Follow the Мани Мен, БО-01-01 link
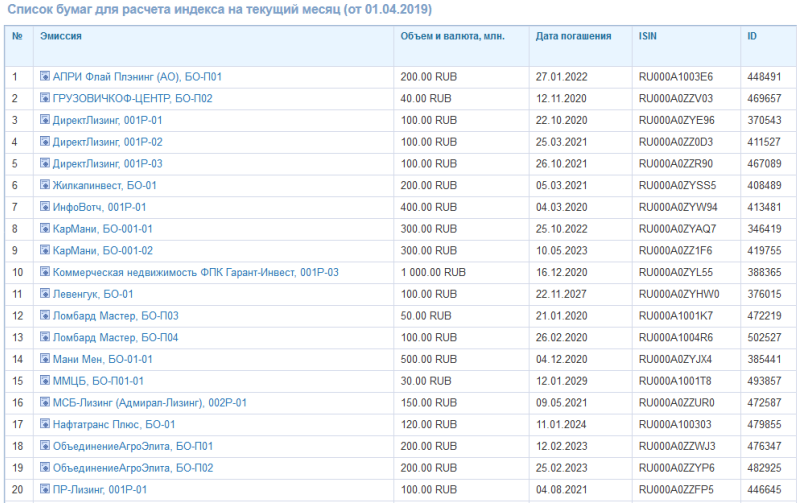The height and width of the screenshot is (503, 800). tap(103, 360)
